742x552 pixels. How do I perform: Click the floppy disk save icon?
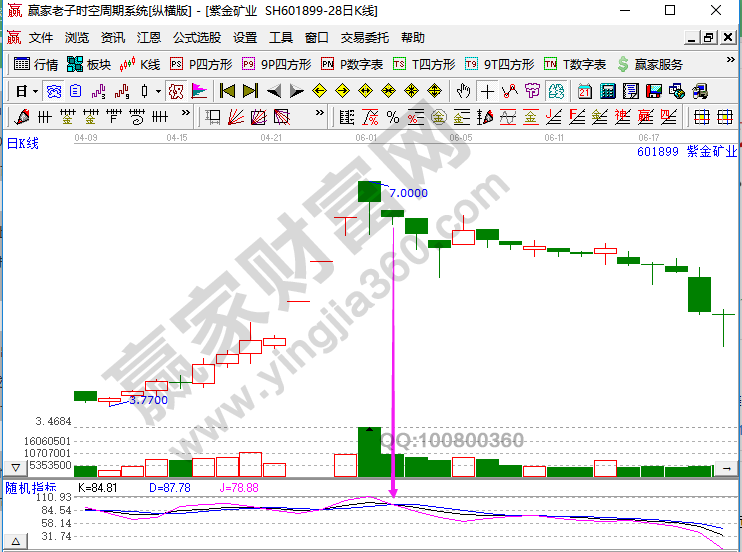655,91
